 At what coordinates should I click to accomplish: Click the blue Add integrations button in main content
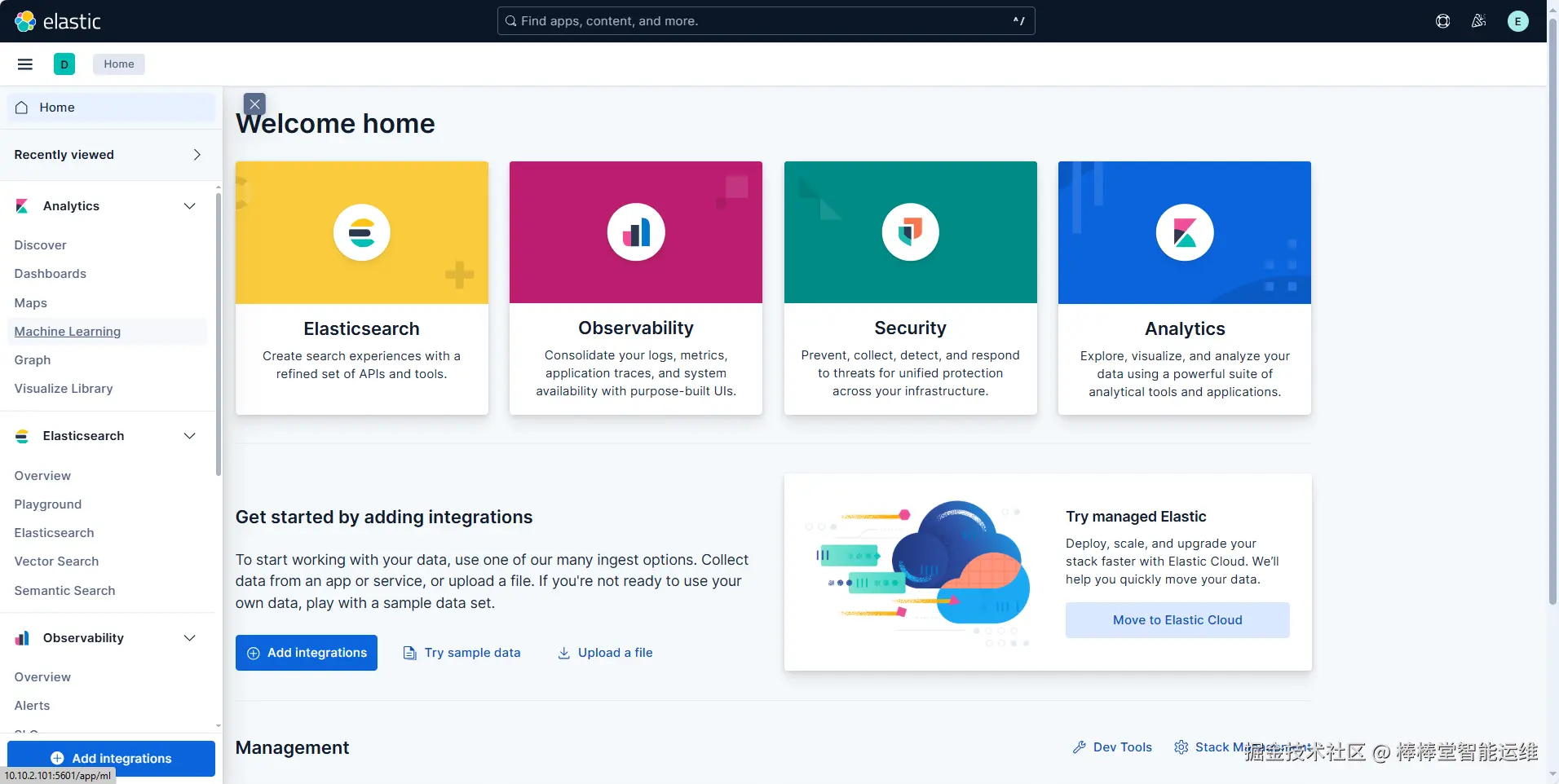pyautogui.click(x=307, y=653)
